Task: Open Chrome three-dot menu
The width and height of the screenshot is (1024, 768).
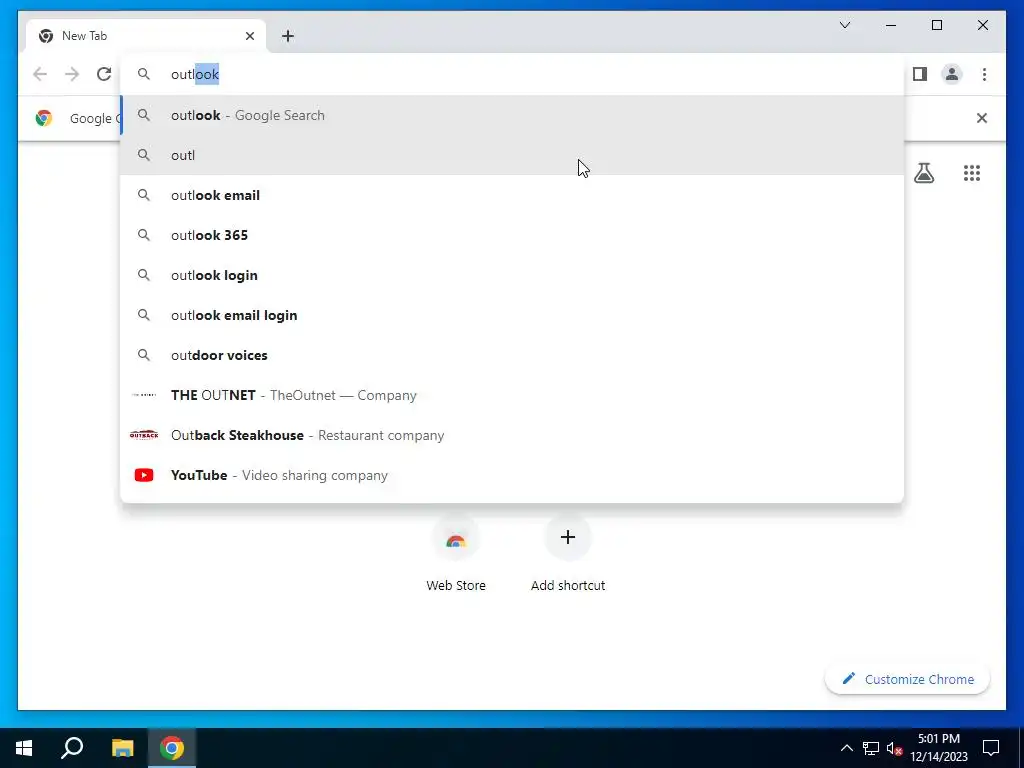Action: pos(984,74)
